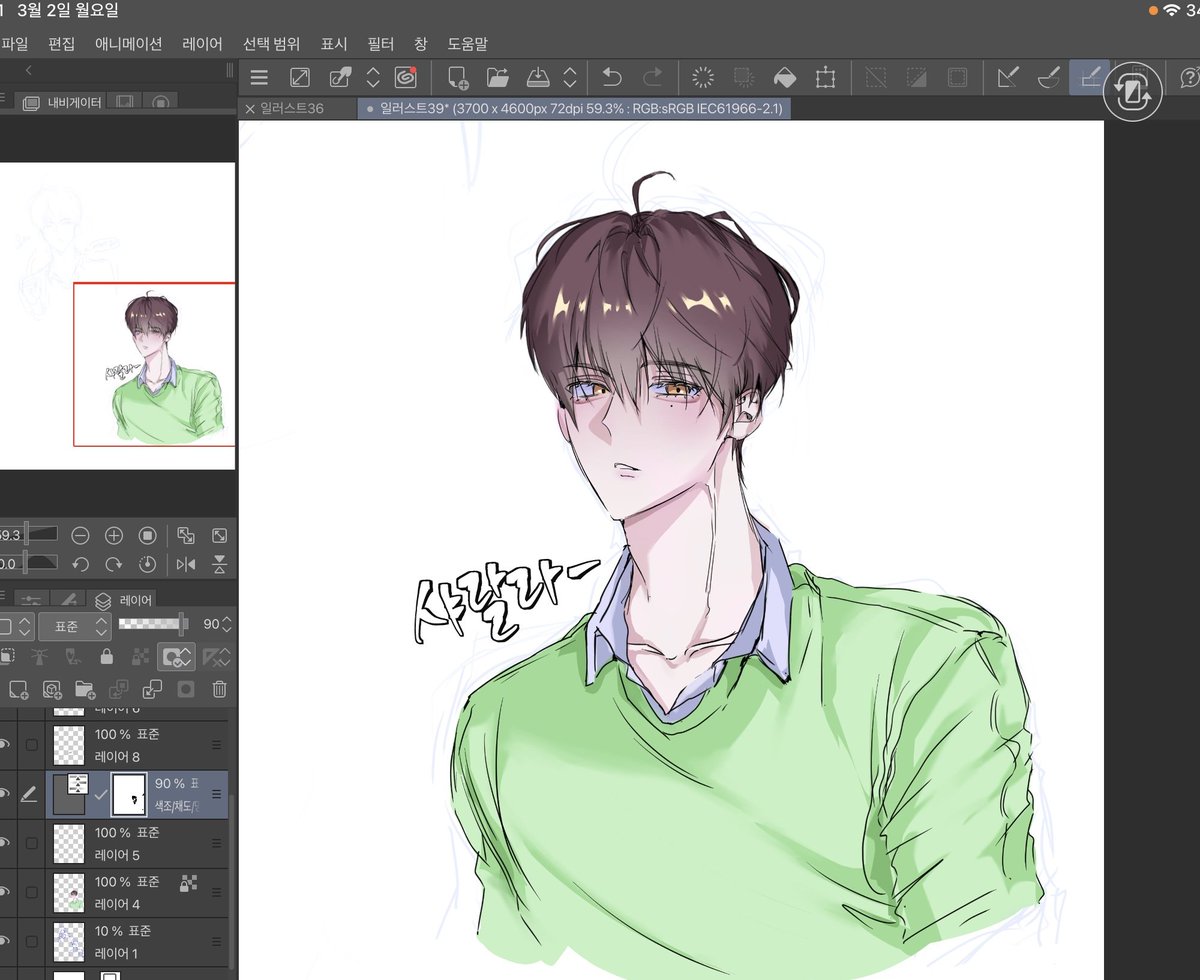1200x980 pixels.
Task: Open the 선택 범위 menu
Action: pyautogui.click(x=271, y=44)
